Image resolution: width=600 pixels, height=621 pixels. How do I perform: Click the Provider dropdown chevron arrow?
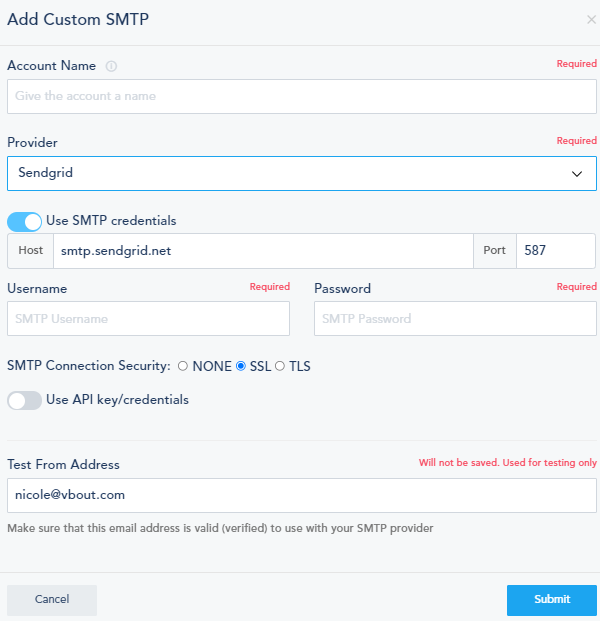(577, 173)
